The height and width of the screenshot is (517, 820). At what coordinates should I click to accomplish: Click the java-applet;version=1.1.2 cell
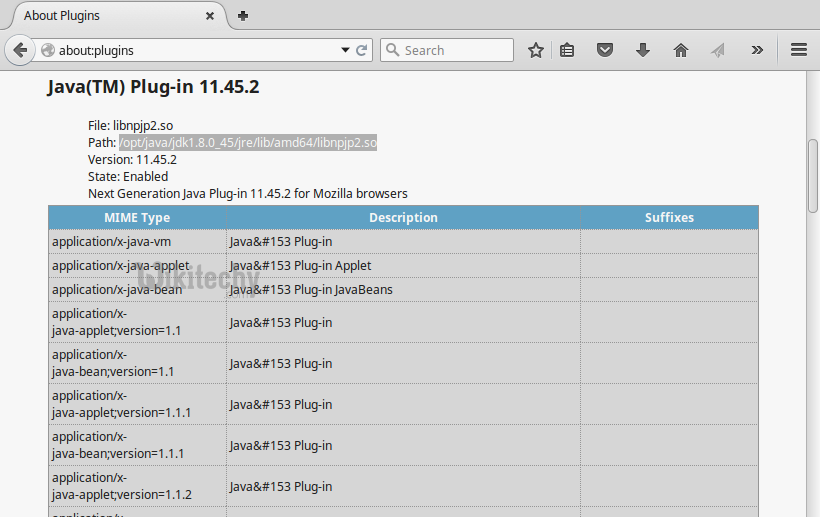[x=137, y=486]
